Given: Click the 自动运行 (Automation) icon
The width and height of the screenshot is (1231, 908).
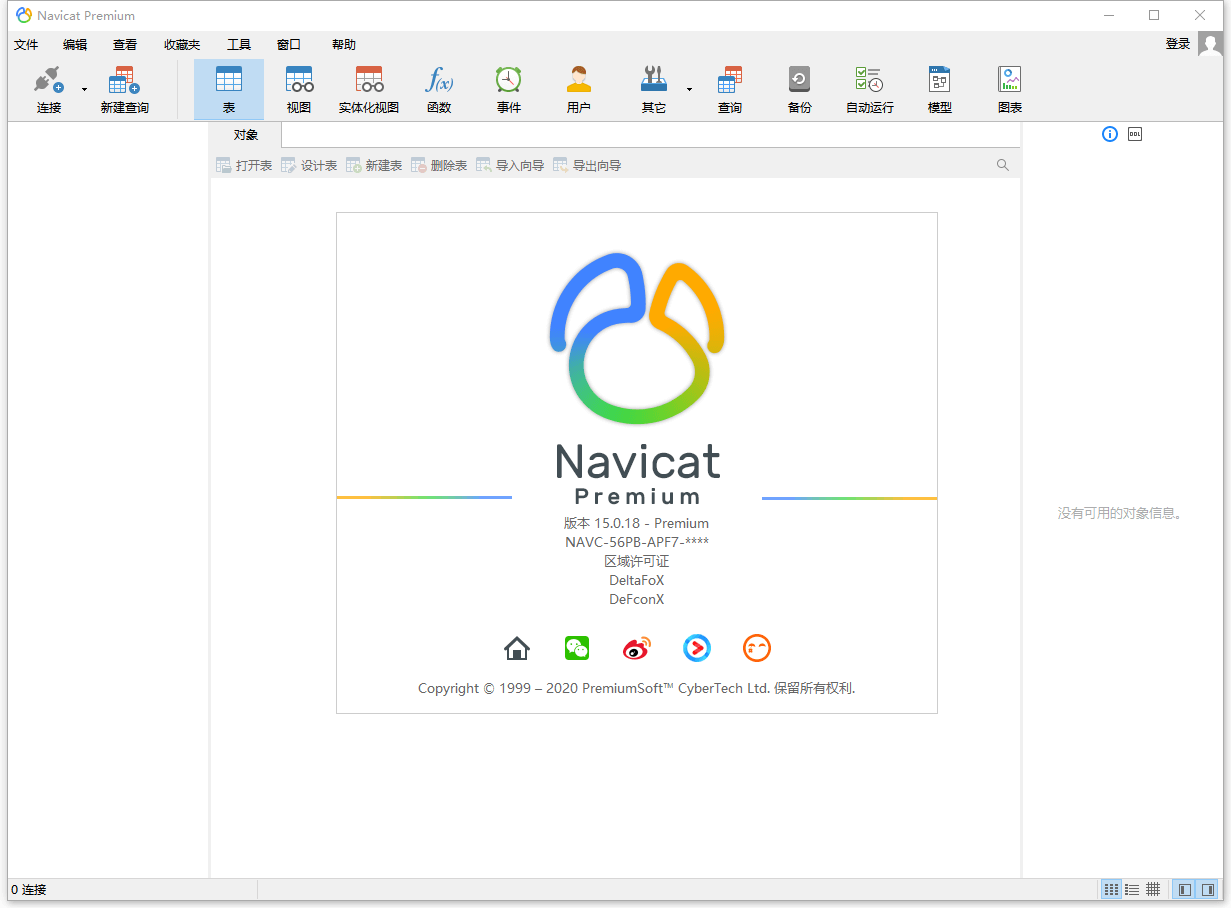Looking at the screenshot, I should (x=868, y=88).
